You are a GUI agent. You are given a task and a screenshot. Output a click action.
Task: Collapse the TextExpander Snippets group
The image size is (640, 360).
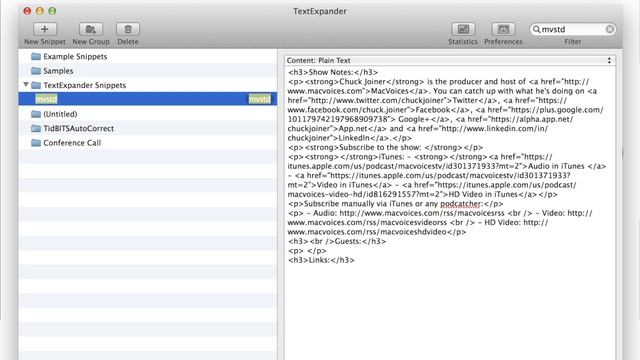[x=26, y=84]
